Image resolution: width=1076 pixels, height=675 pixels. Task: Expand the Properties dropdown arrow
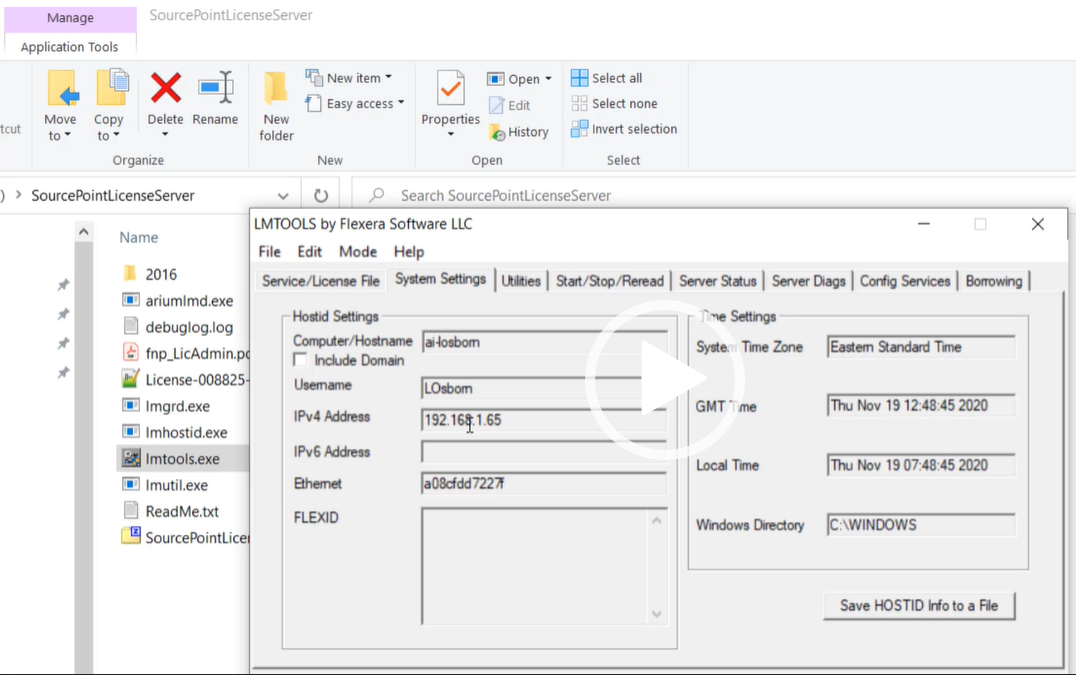(451, 134)
